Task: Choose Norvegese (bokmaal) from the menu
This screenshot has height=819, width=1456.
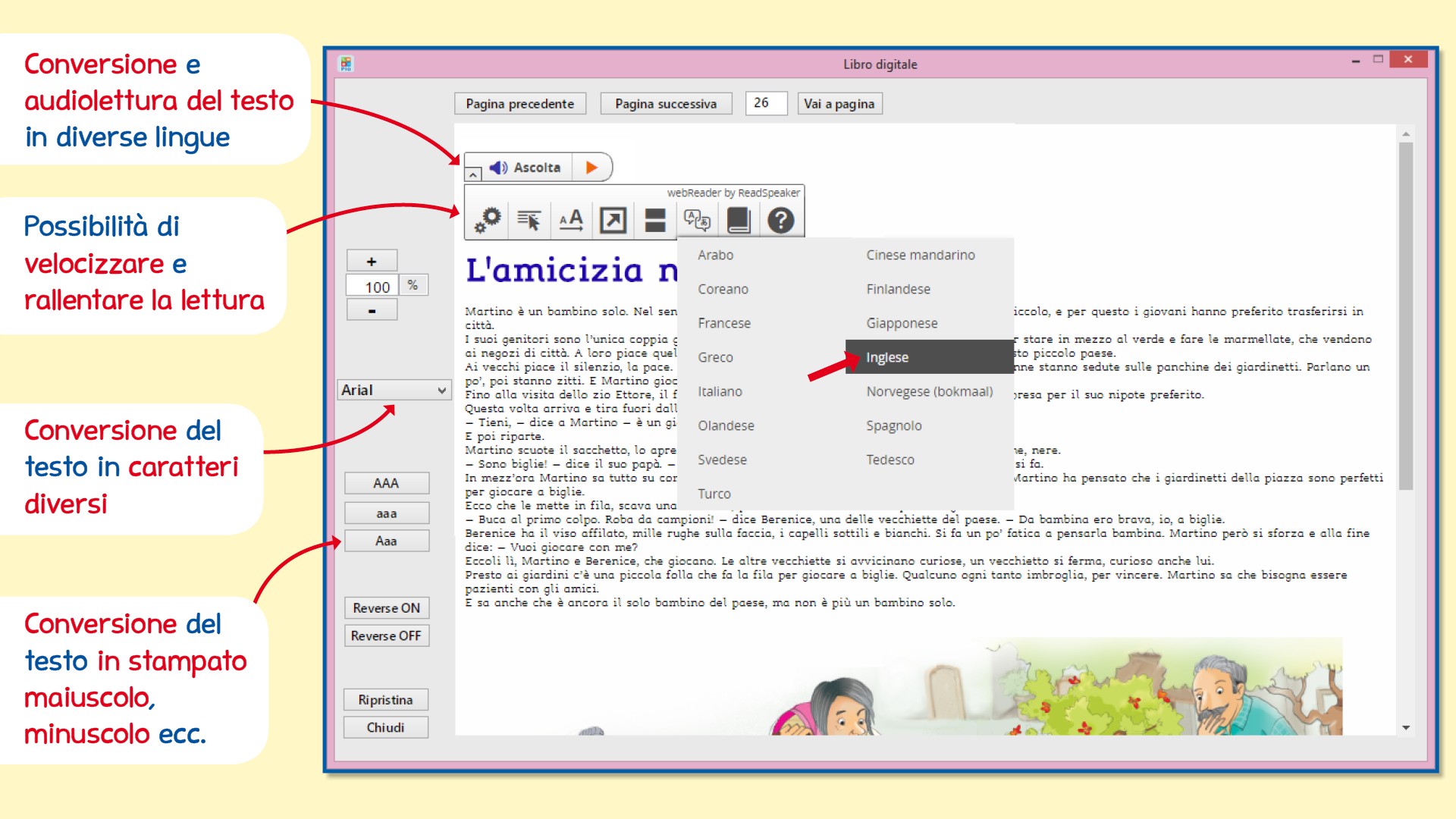Action: coord(929,391)
